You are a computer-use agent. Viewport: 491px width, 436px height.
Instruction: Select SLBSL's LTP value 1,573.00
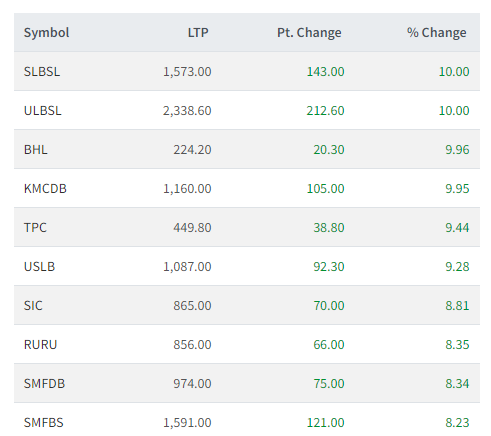pos(187,72)
